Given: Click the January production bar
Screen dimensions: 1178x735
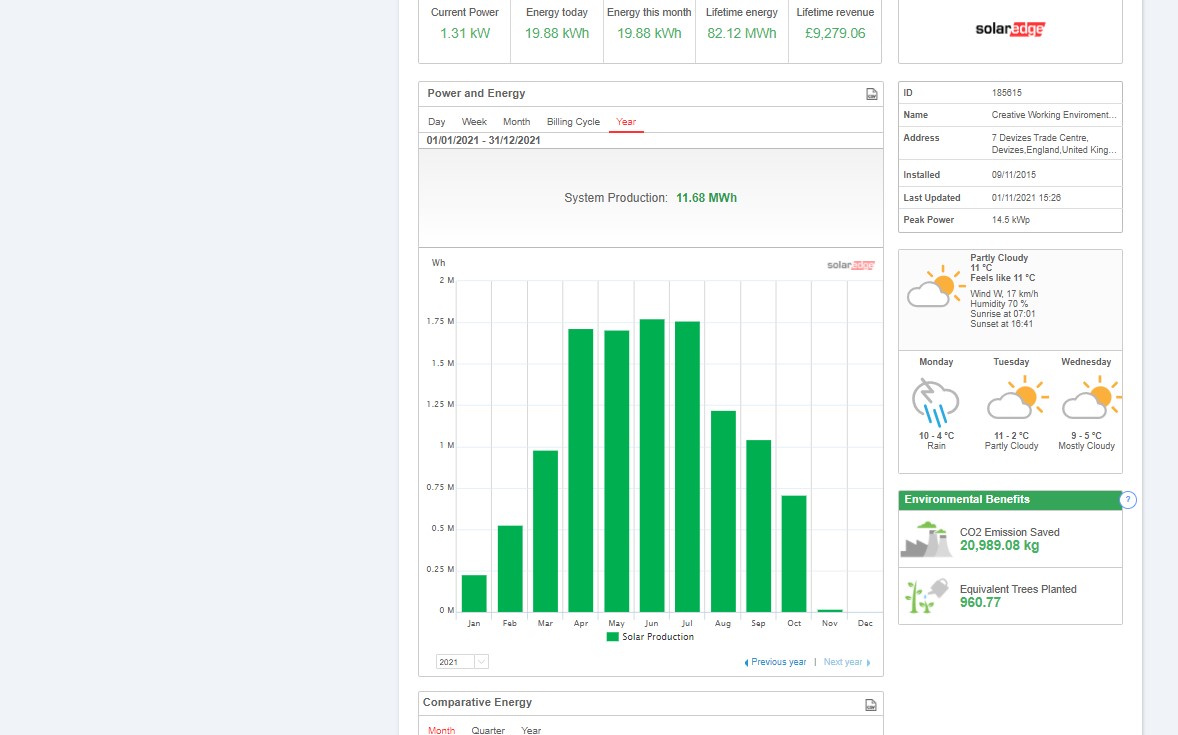Looking at the screenshot, I should [474, 593].
